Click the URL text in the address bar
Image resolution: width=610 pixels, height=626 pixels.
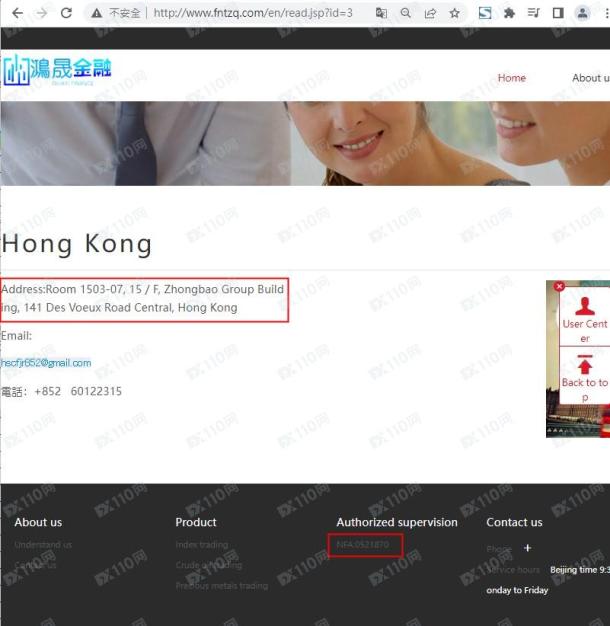[x=253, y=13]
